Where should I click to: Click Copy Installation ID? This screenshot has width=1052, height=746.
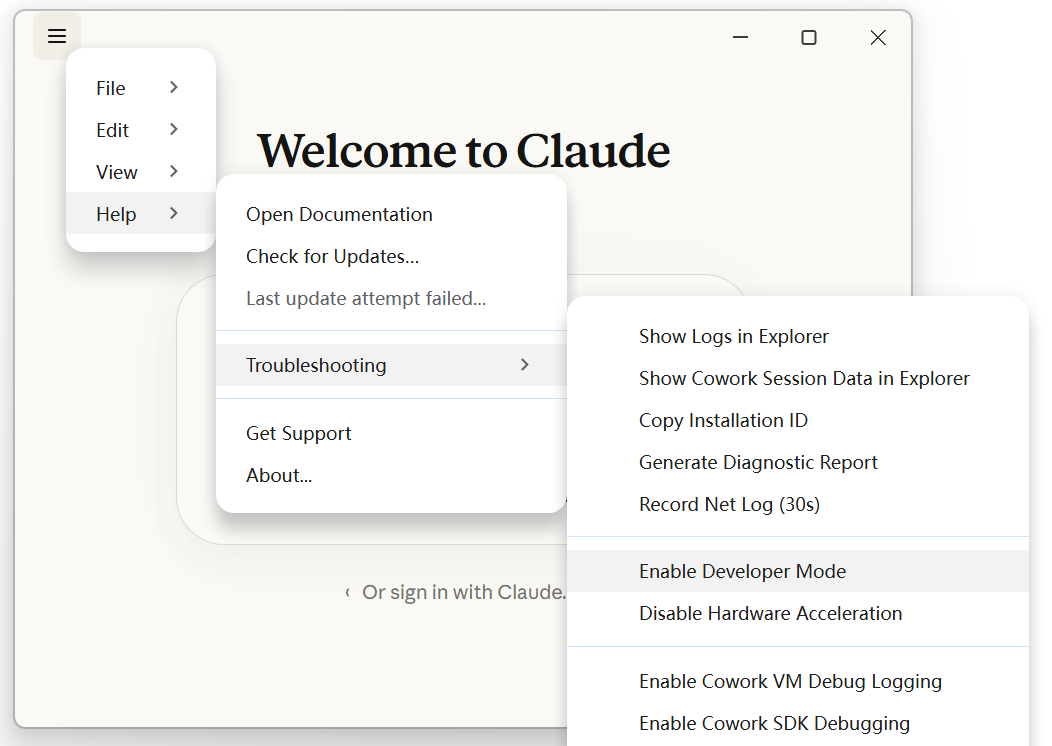click(x=798, y=420)
